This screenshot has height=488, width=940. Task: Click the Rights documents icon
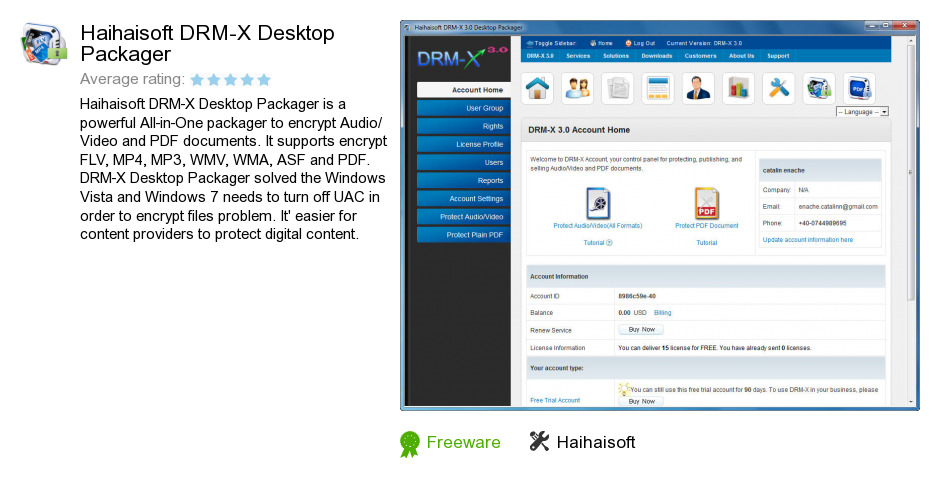tap(617, 89)
